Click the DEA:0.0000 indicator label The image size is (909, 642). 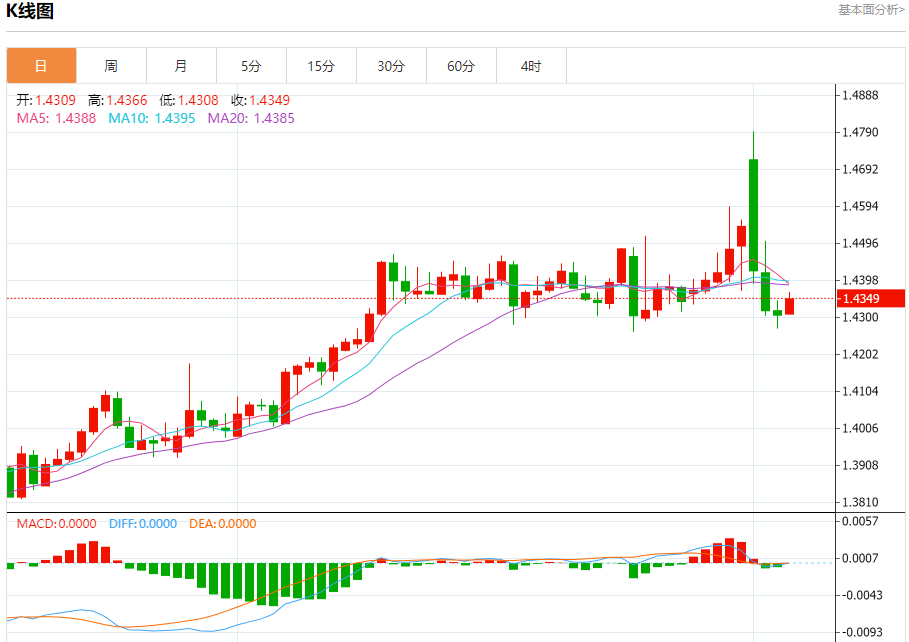tap(223, 524)
